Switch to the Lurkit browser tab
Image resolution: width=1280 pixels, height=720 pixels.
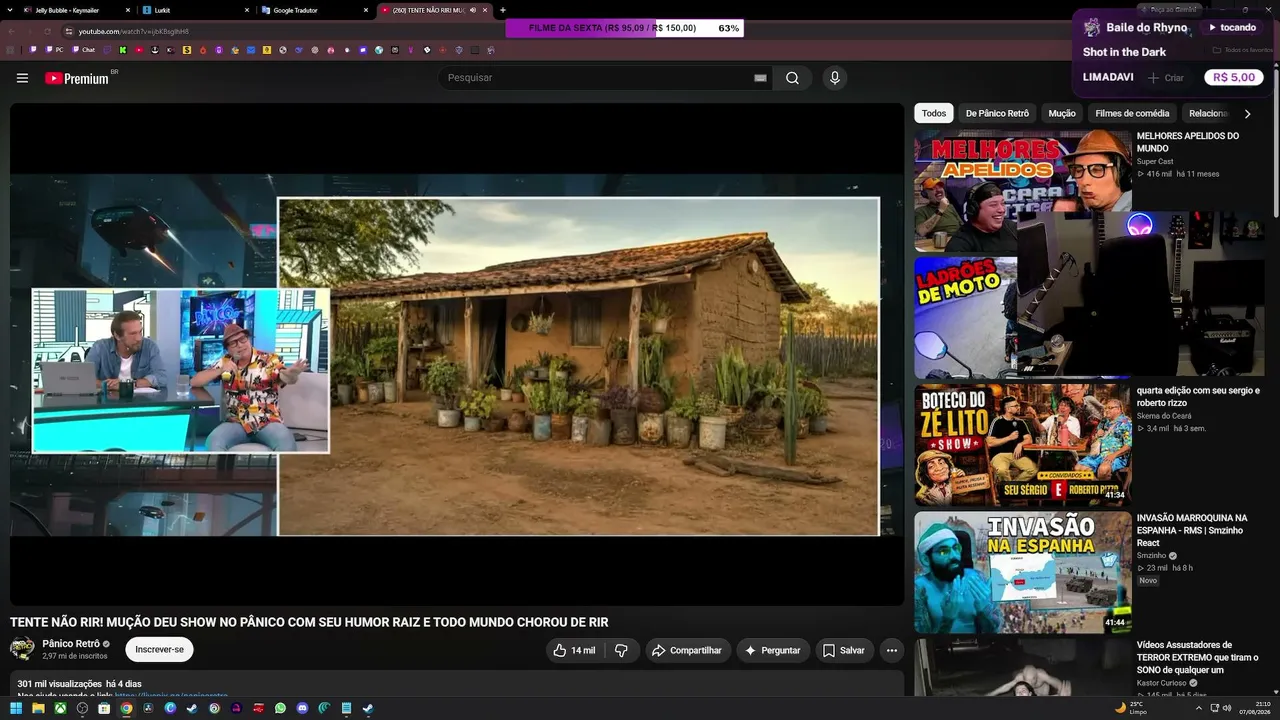[x=196, y=10]
